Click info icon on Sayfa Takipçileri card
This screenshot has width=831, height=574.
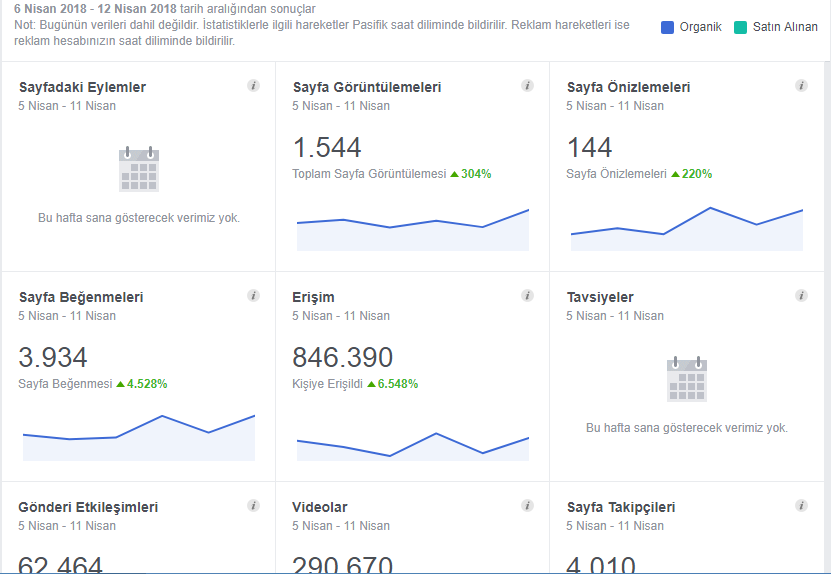point(801,506)
